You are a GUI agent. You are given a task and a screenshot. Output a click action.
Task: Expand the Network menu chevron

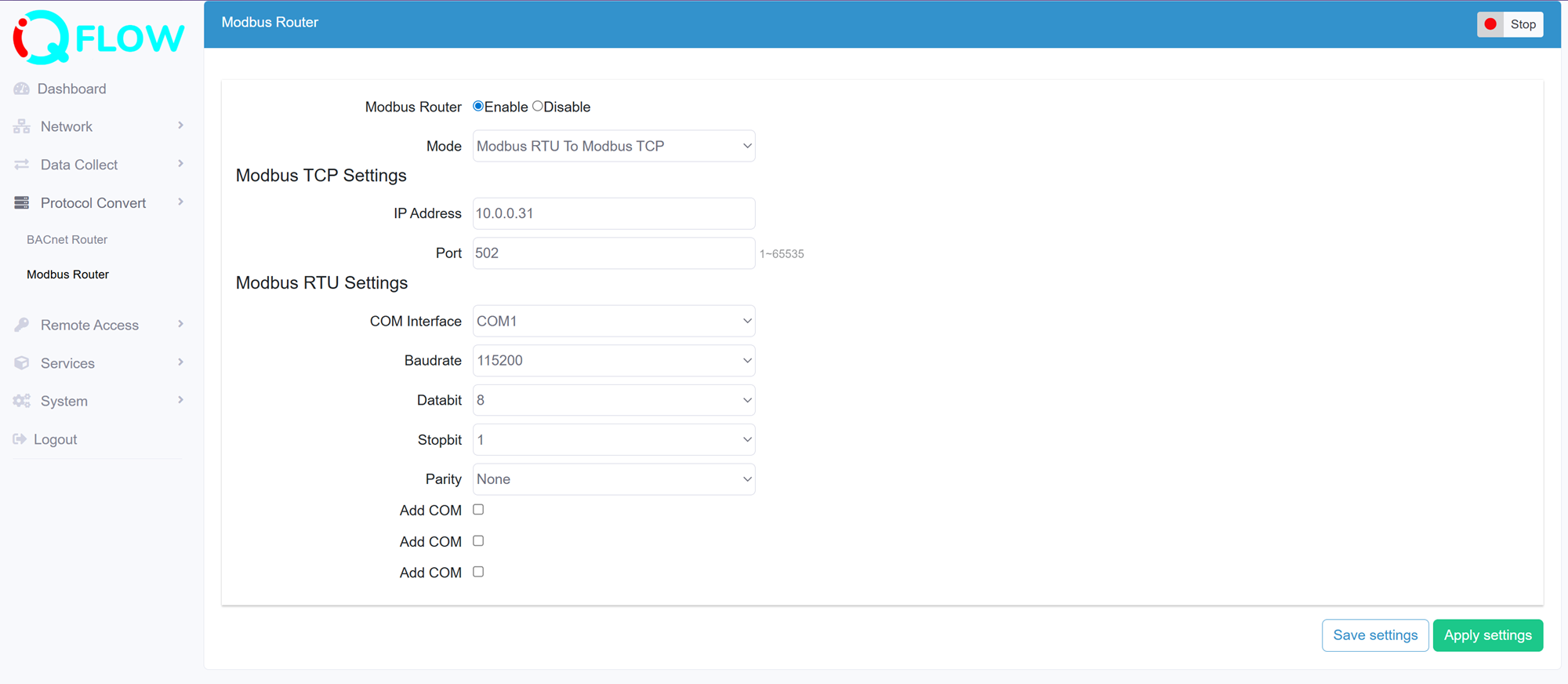pyautogui.click(x=180, y=126)
